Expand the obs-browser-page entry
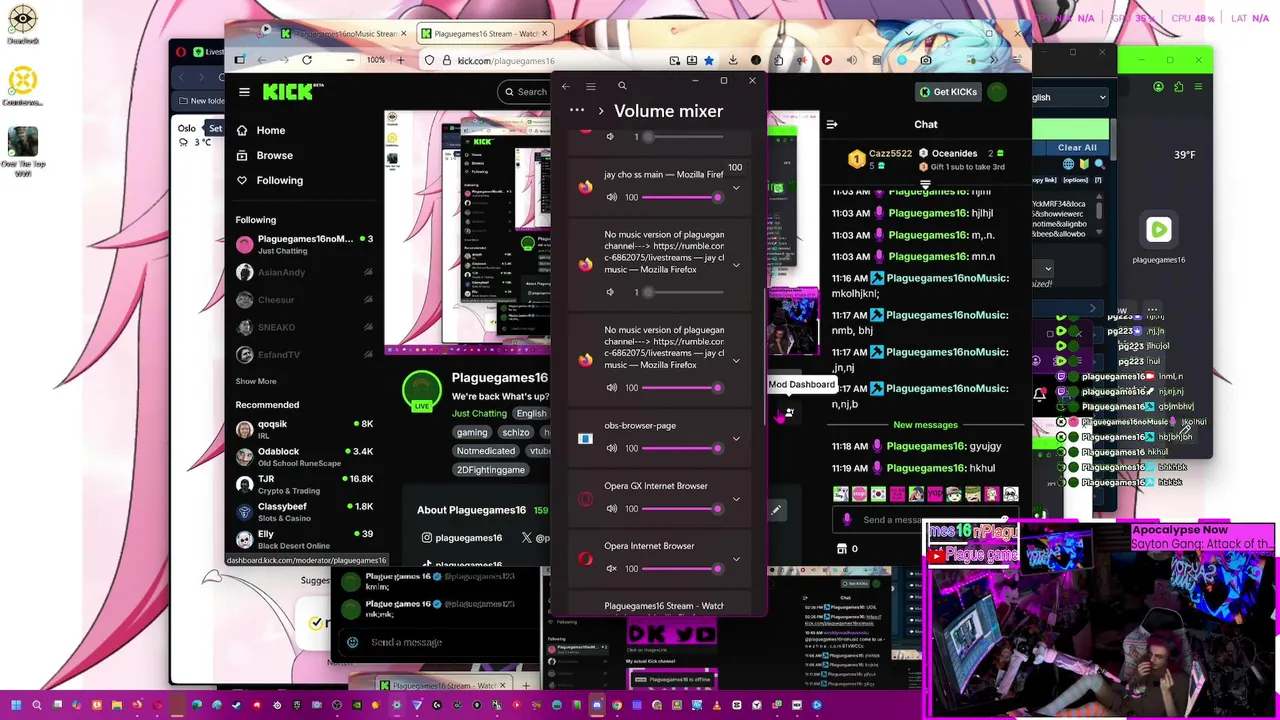This screenshot has width=1280, height=720. point(736,438)
